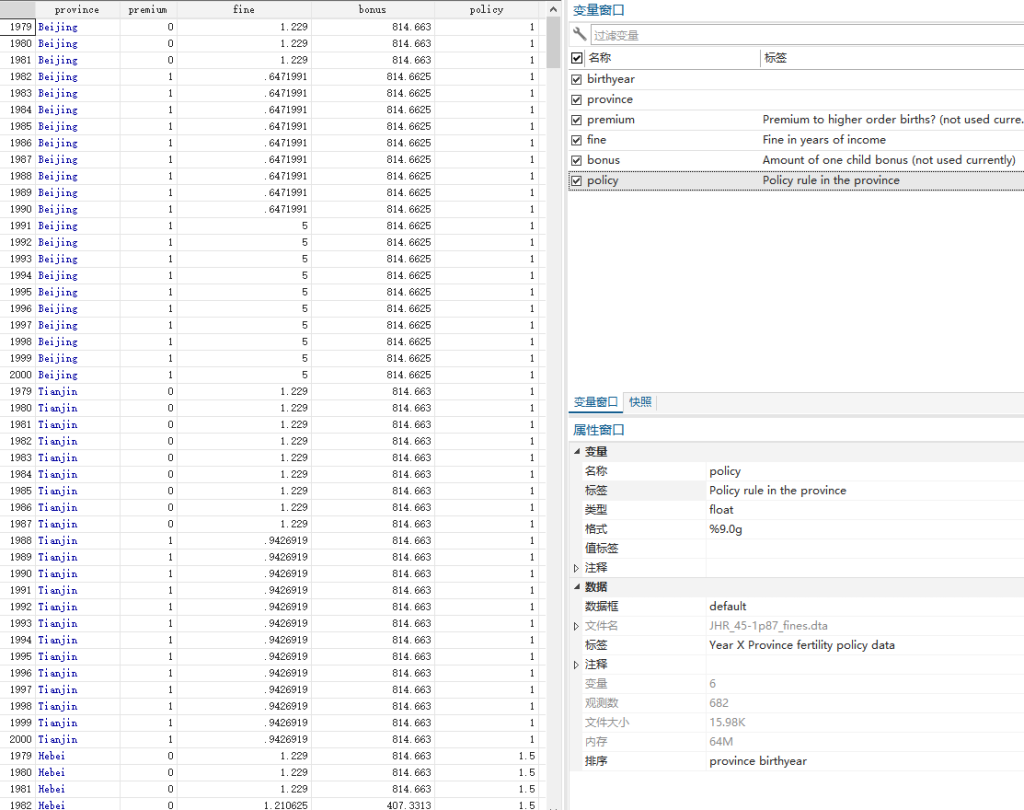Click the wrench filter options icon
This screenshot has height=810, width=1024.
tap(579, 34)
